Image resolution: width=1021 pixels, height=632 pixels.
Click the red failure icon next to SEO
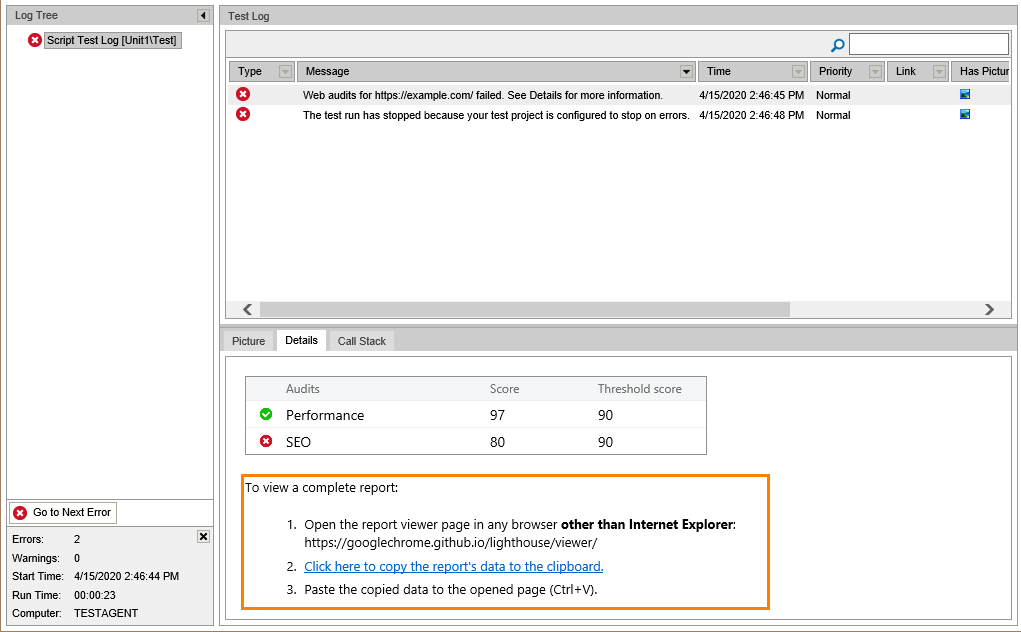click(x=265, y=441)
